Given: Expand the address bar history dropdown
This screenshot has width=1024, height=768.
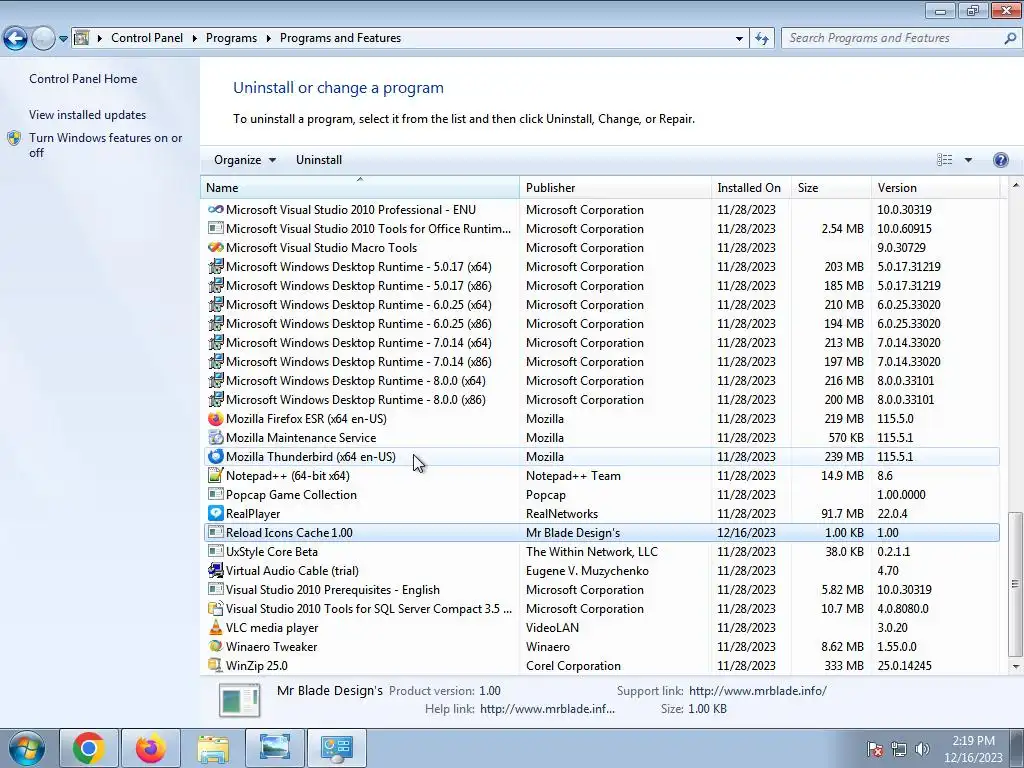Looking at the screenshot, I should (x=739, y=39).
